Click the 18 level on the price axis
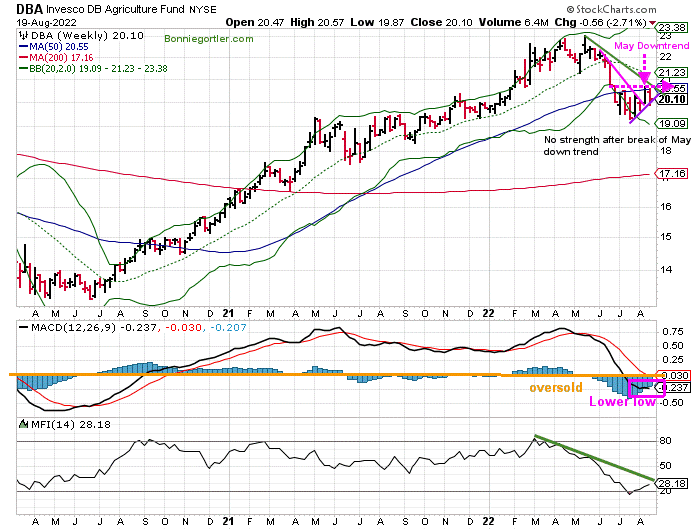The image size is (700, 530). pyautogui.click(x=666, y=151)
